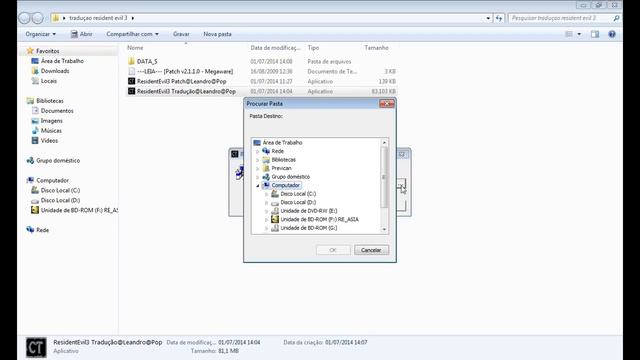This screenshot has height=360, width=640.
Task: Click the Downloads folder icon in sidebar
Action: [x=35, y=71]
